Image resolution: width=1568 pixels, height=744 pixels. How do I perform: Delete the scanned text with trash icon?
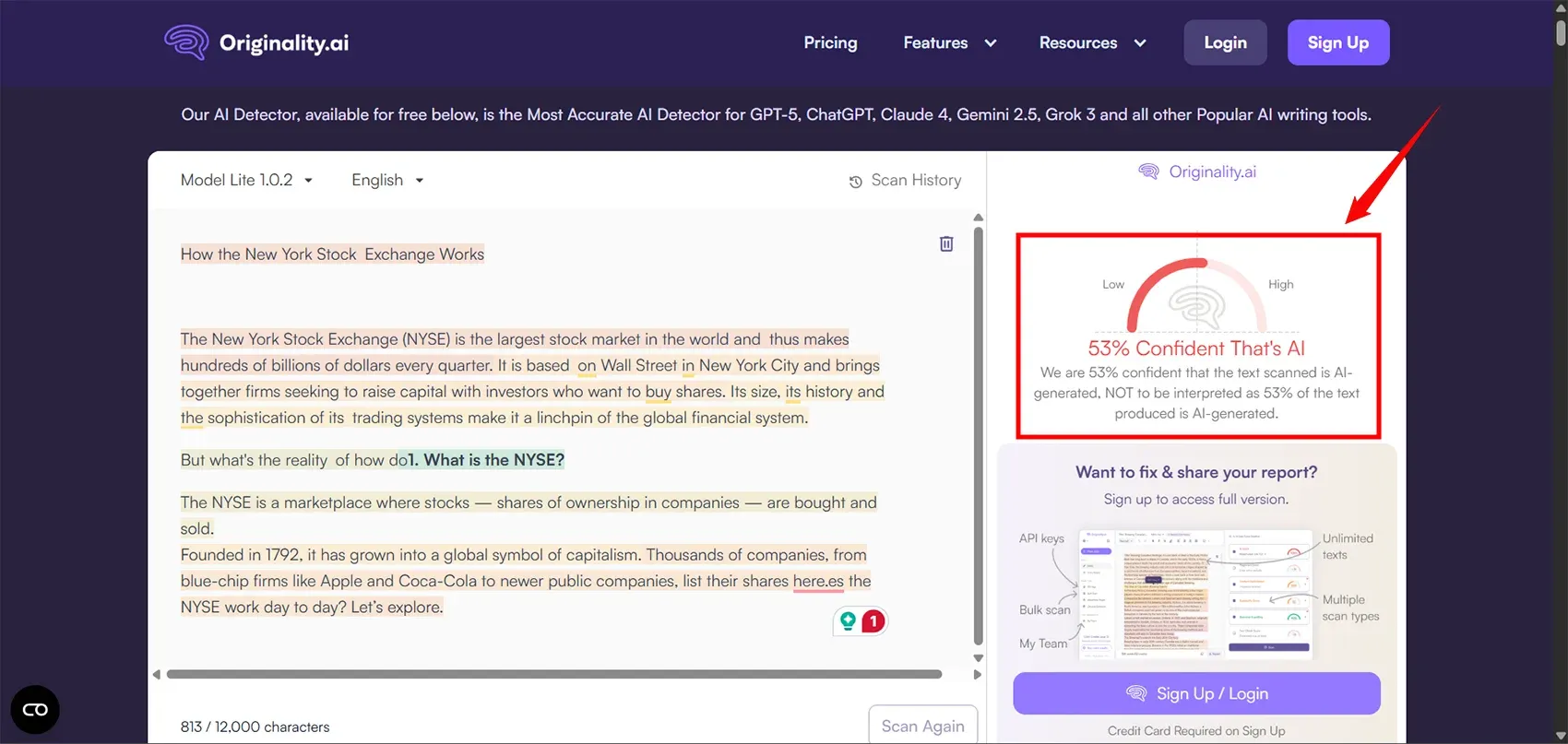pyautogui.click(x=946, y=243)
